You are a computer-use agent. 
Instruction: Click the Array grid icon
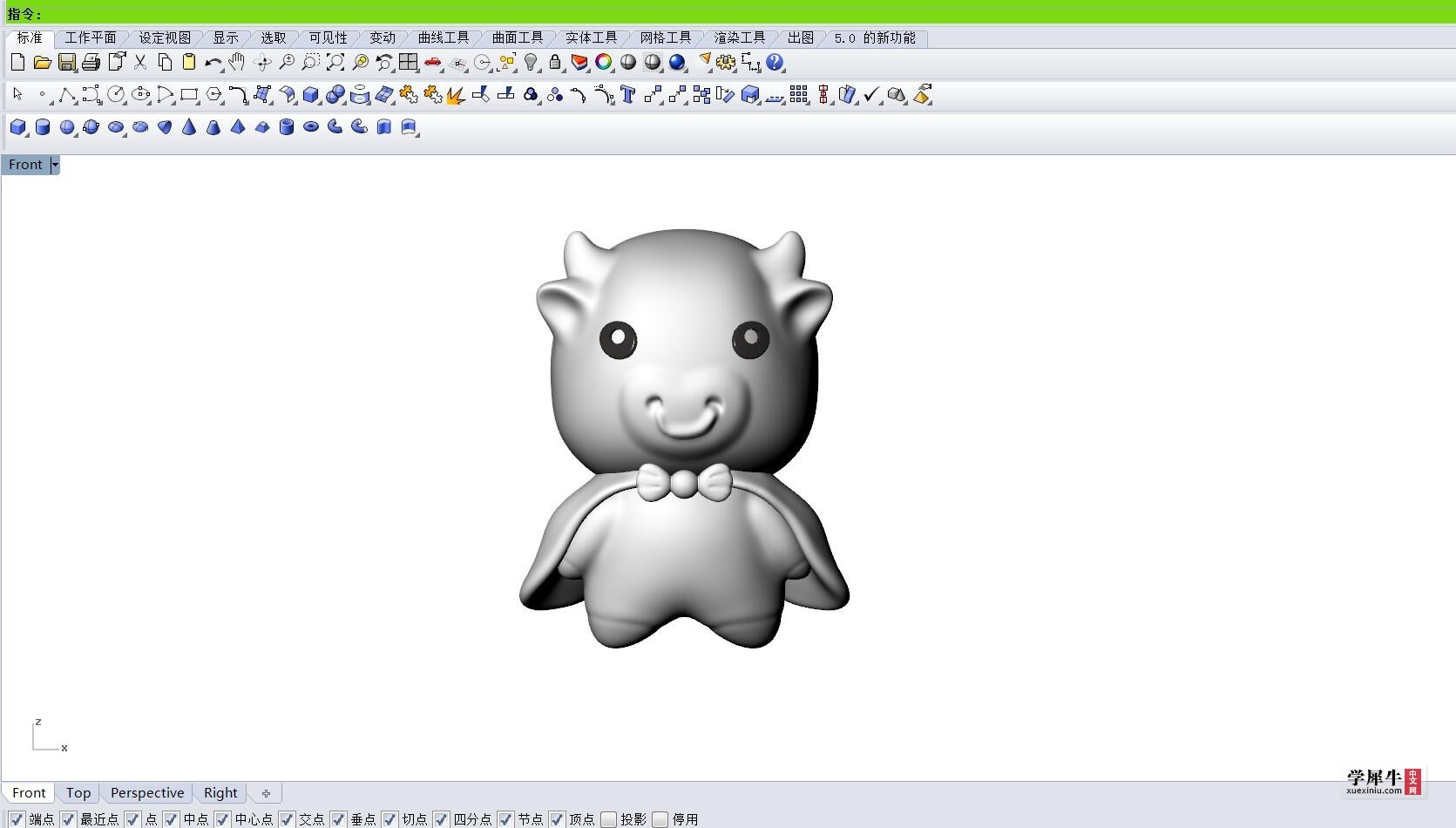tap(799, 94)
